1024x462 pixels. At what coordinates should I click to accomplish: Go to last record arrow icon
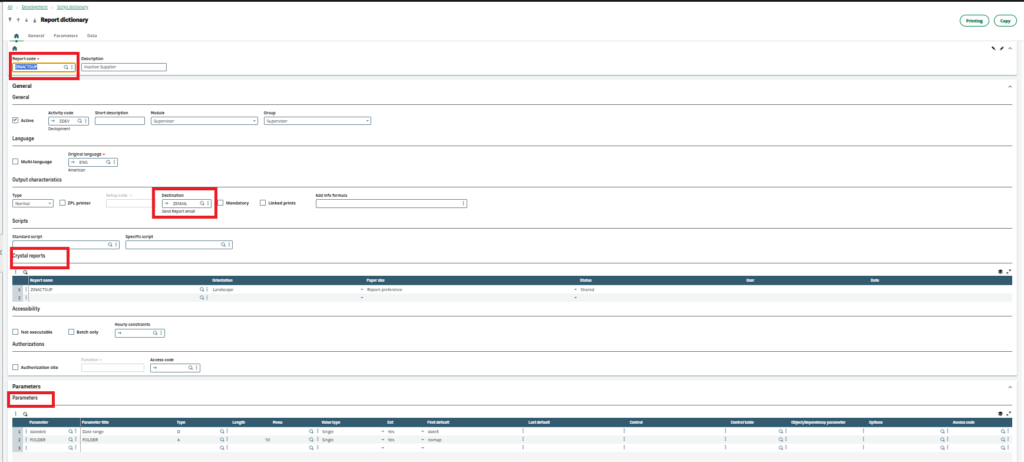coord(34,20)
